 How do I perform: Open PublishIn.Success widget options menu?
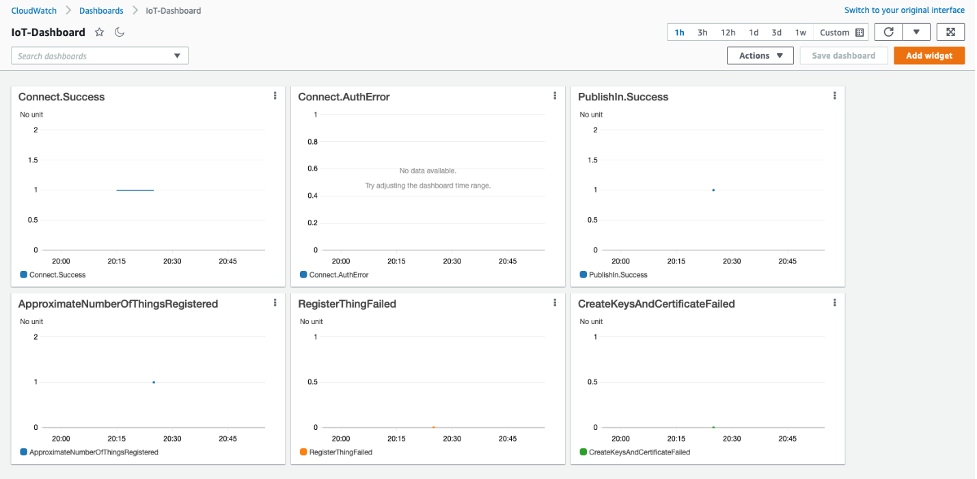coord(834,95)
